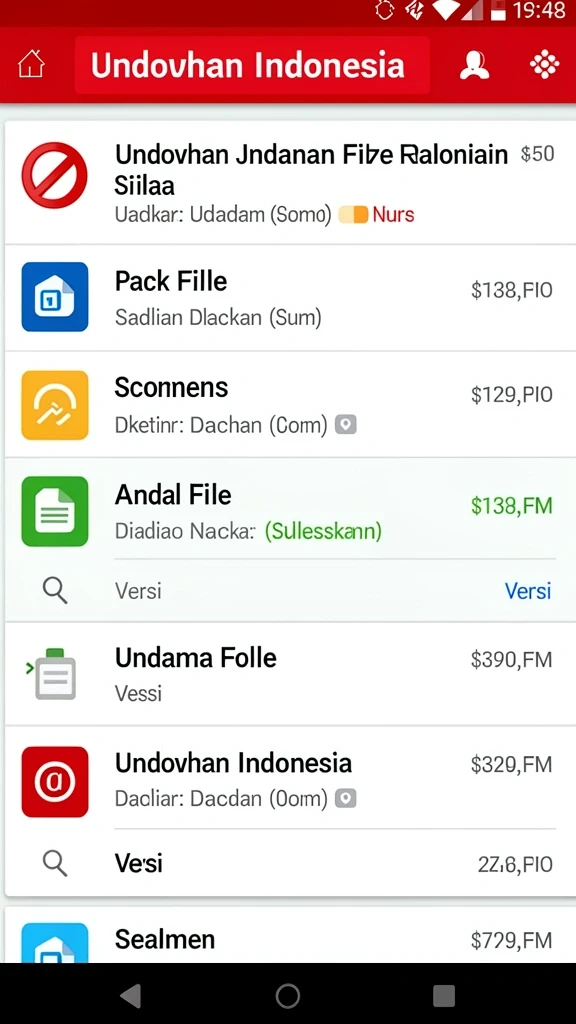Toggle the orange switch beside Nurs

coord(353,214)
